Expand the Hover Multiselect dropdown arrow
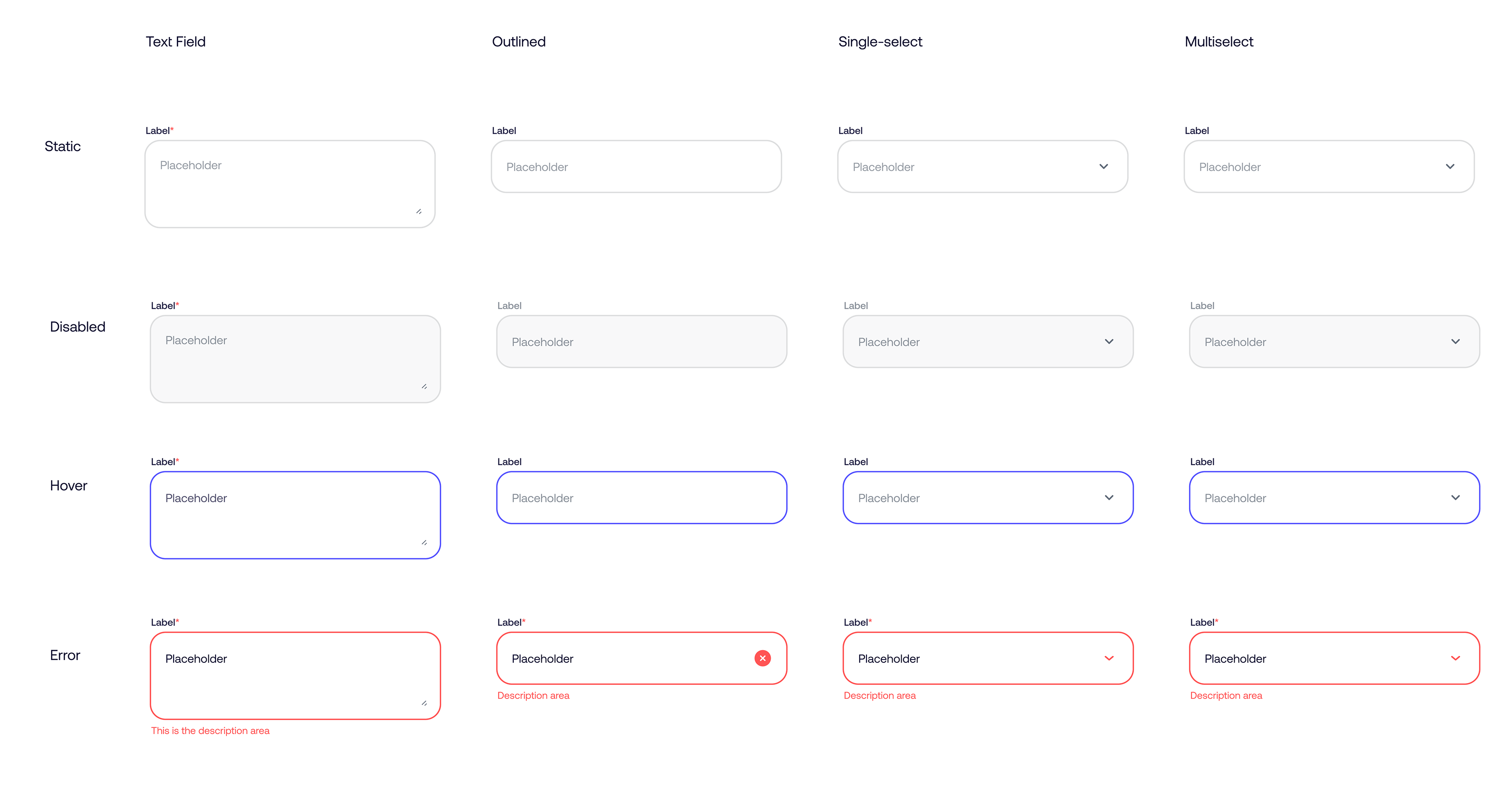Viewport: 1512px width, 794px height. [x=1455, y=498]
